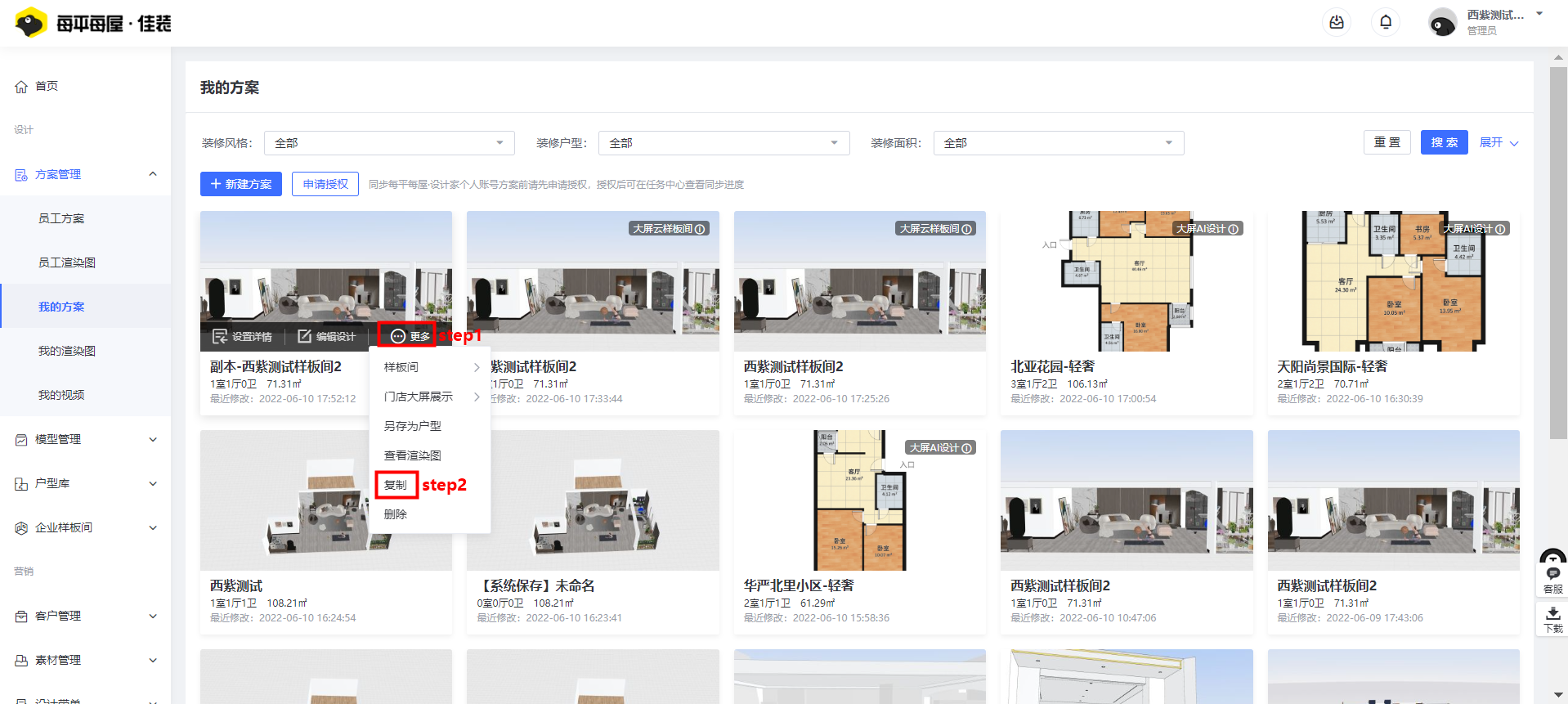The width and height of the screenshot is (1568, 704).
Task: Click 大屏AI设计 badge on 北亚花园 card
Action: [1207, 229]
